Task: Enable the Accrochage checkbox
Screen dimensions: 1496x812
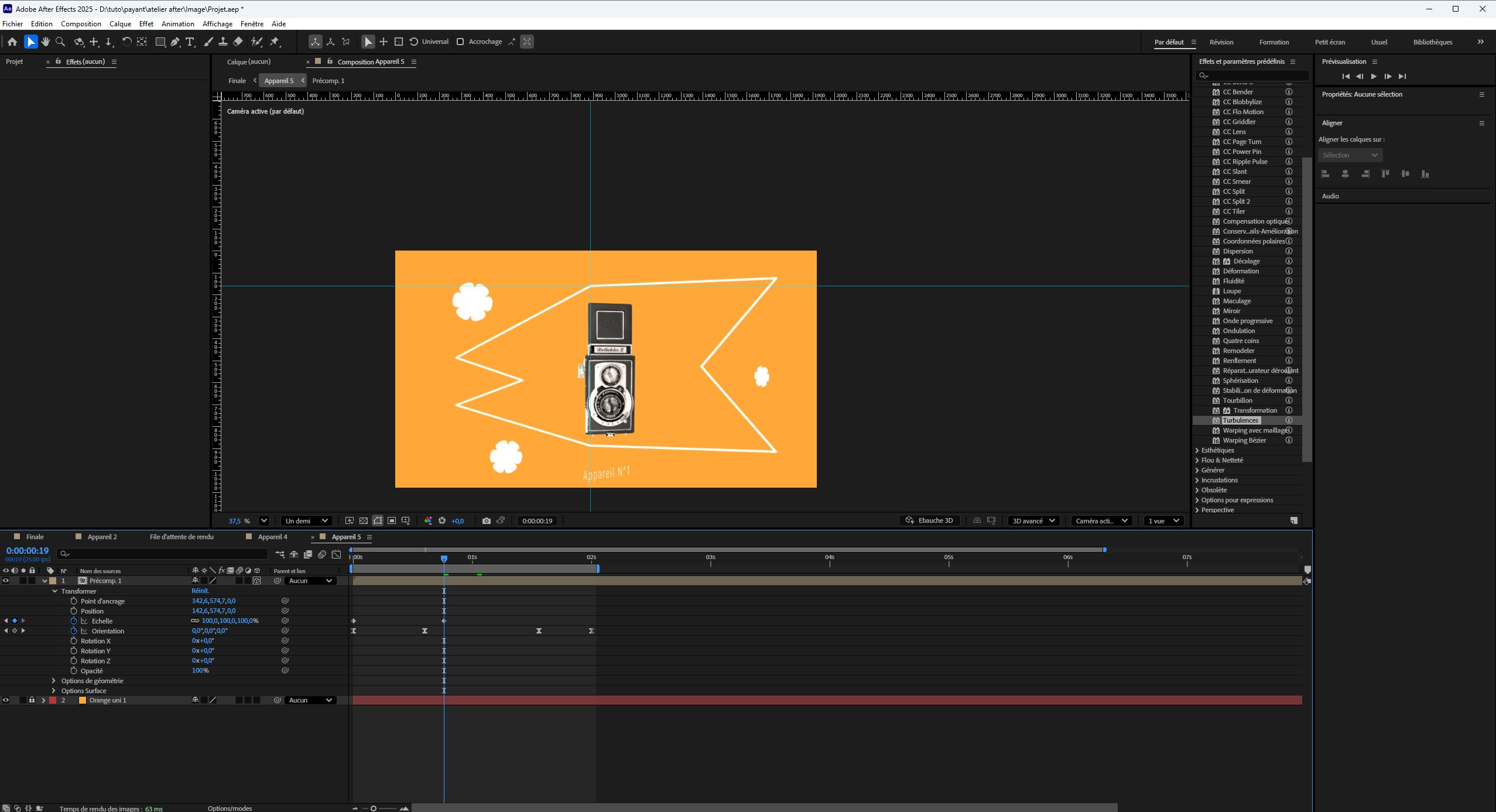Action: (460, 42)
